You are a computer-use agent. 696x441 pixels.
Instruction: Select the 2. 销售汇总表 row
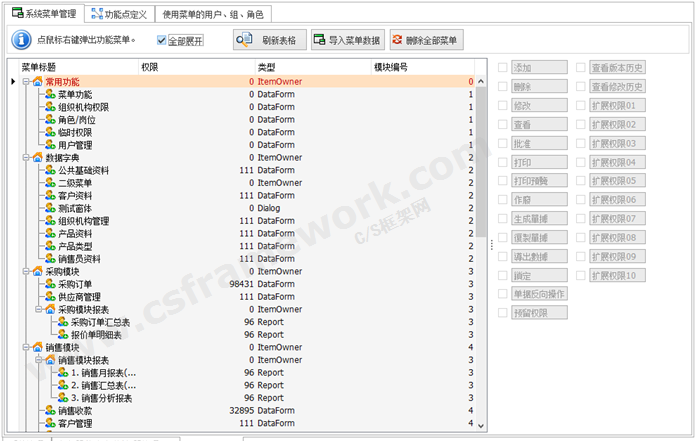(x=247, y=385)
